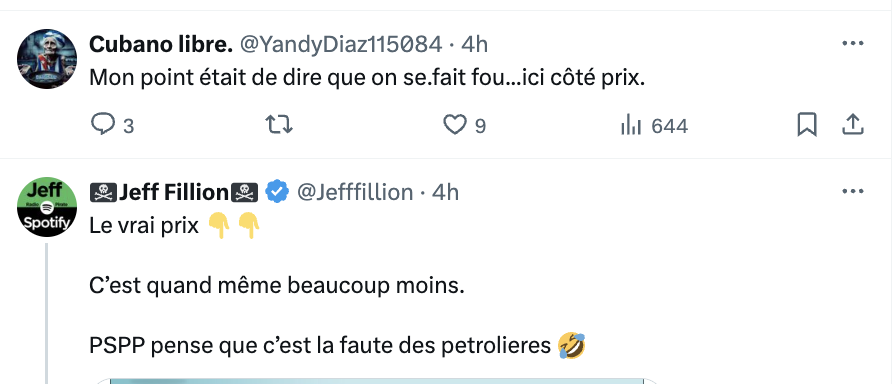Viewport: 892px width, 384px height.
Task: Open the 4h timestamp on Cubano libre's tweet
Action: coord(474,44)
